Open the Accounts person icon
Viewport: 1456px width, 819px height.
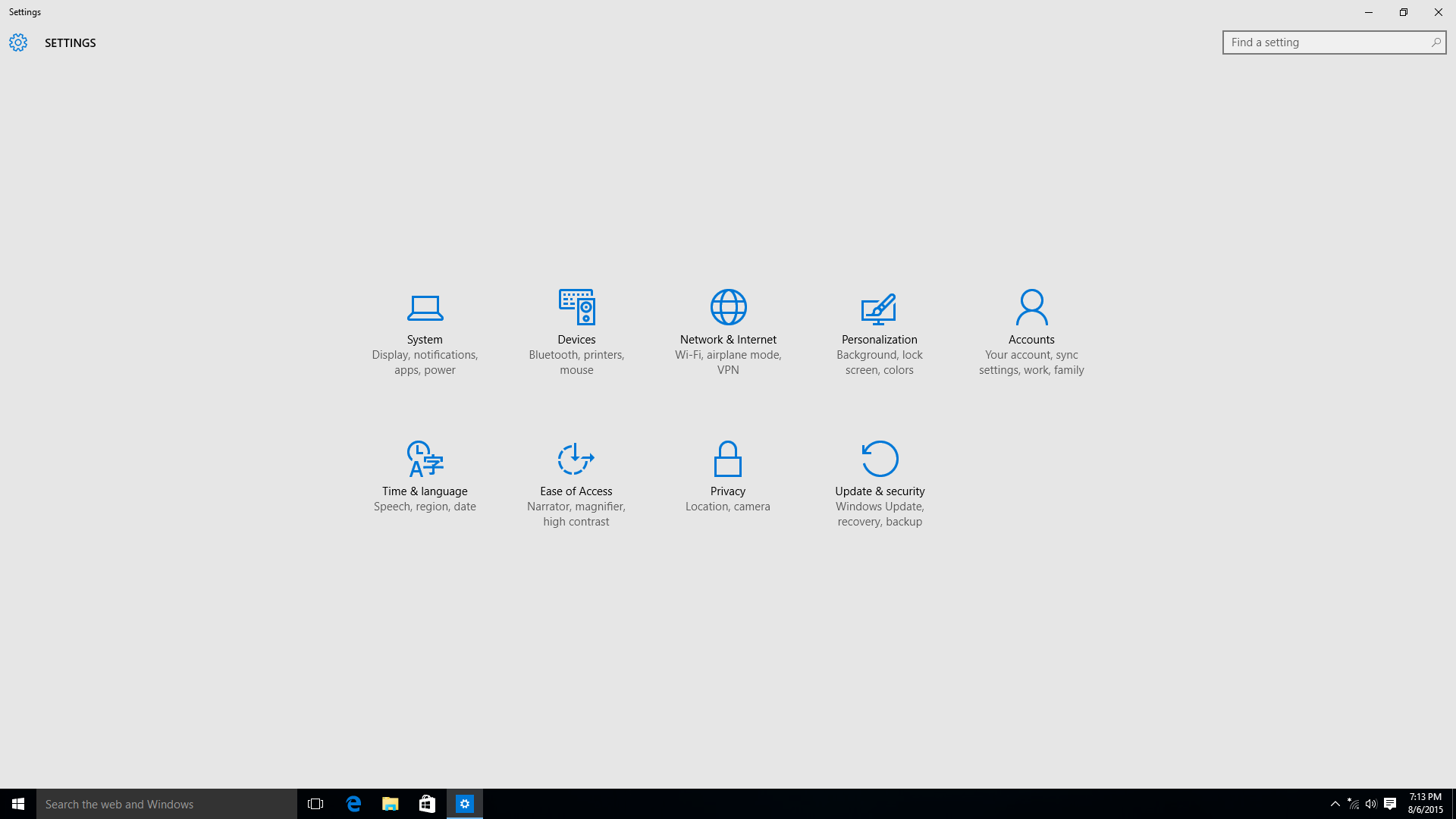tap(1031, 306)
